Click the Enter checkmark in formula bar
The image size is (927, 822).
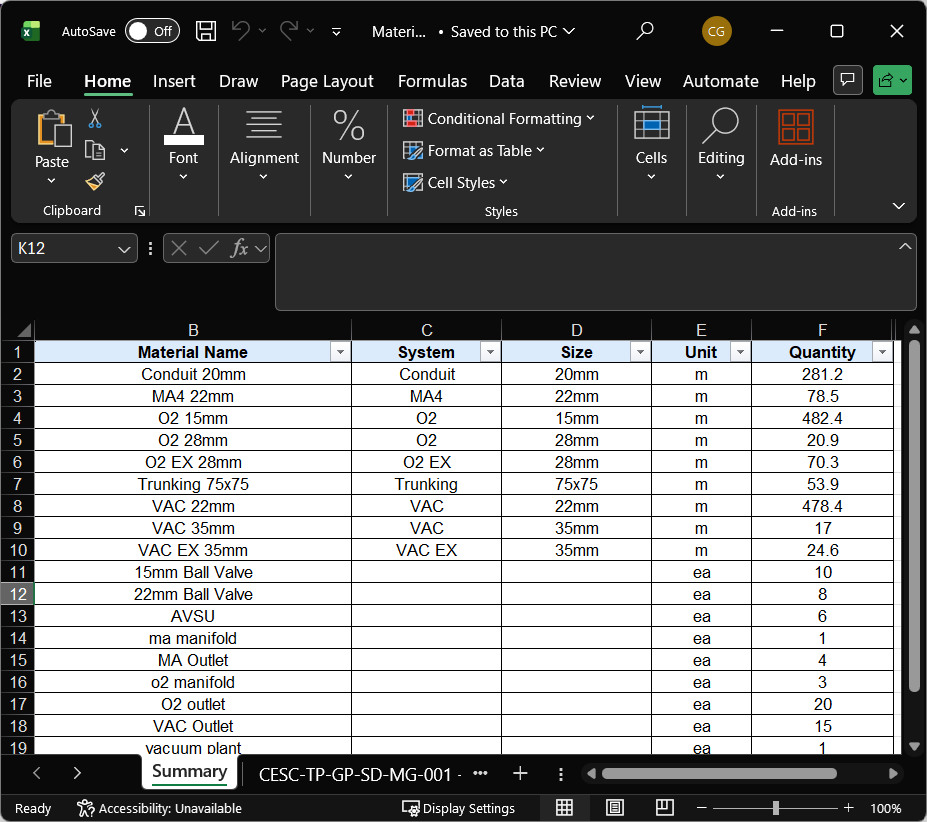click(x=208, y=248)
